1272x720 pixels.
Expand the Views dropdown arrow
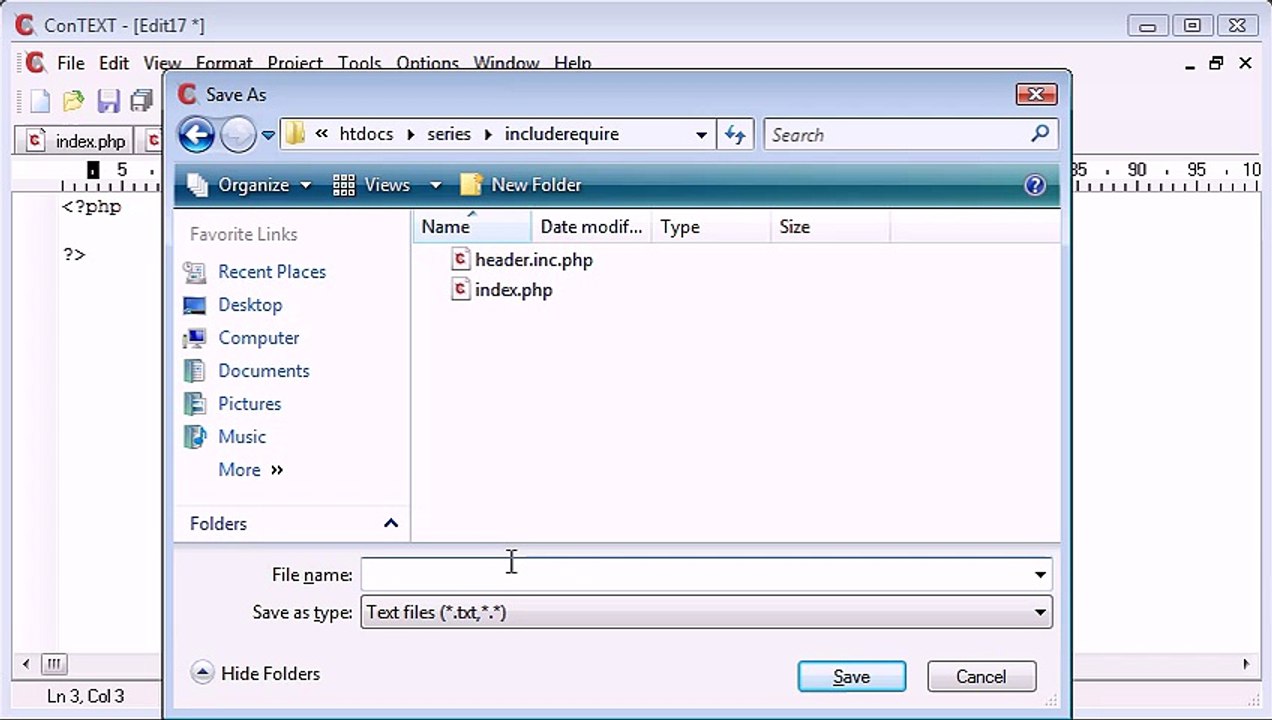click(435, 185)
